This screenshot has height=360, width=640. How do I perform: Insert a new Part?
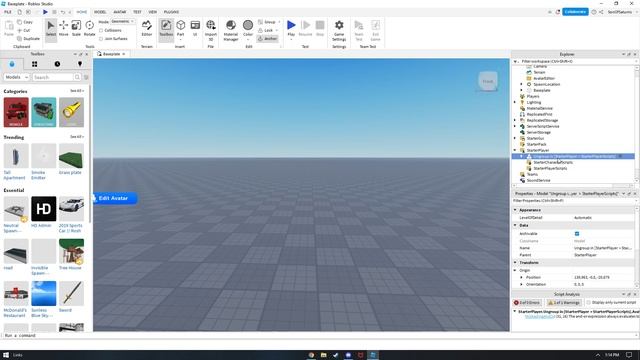pyautogui.click(x=180, y=29)
